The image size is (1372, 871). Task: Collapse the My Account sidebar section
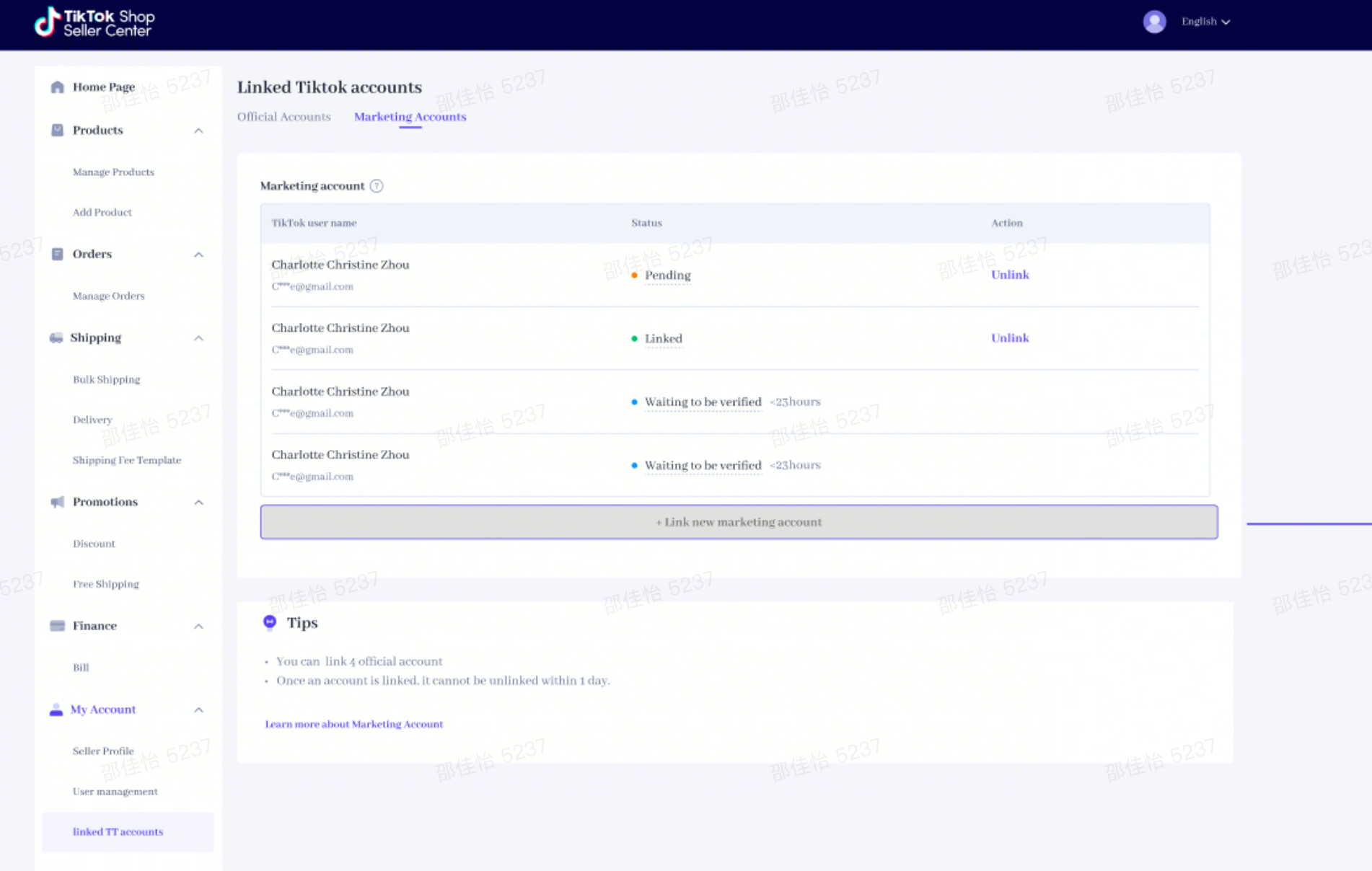pos(198,709)
